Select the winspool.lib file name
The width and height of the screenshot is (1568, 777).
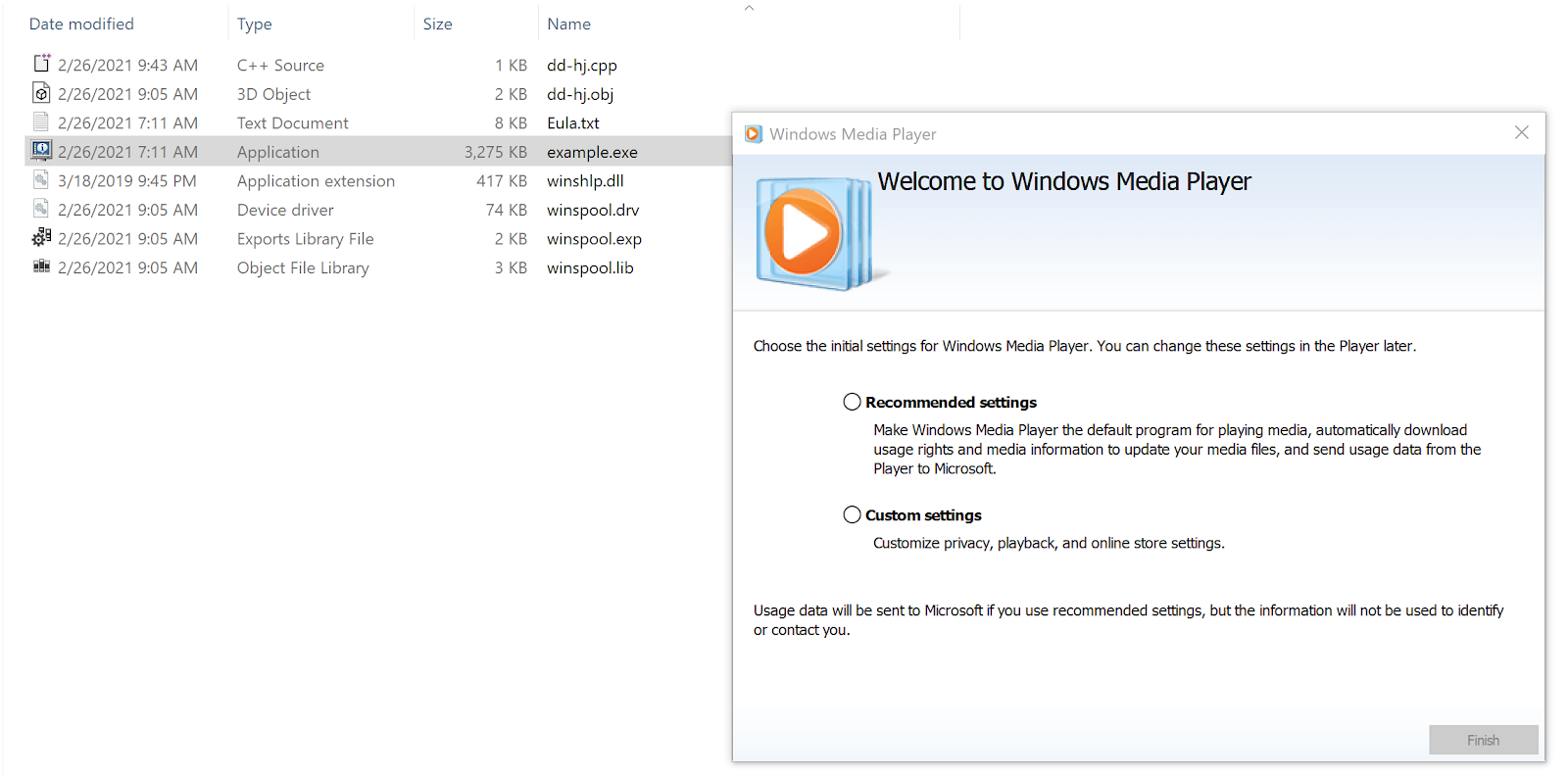click(590, 267)
